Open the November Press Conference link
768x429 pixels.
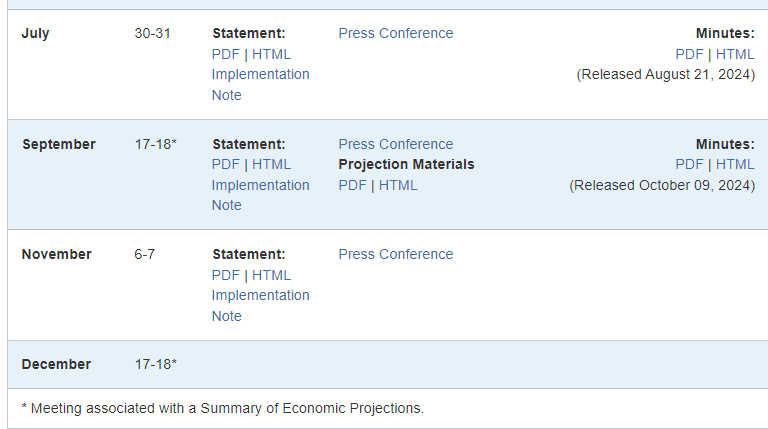click(x=396, y=255)
